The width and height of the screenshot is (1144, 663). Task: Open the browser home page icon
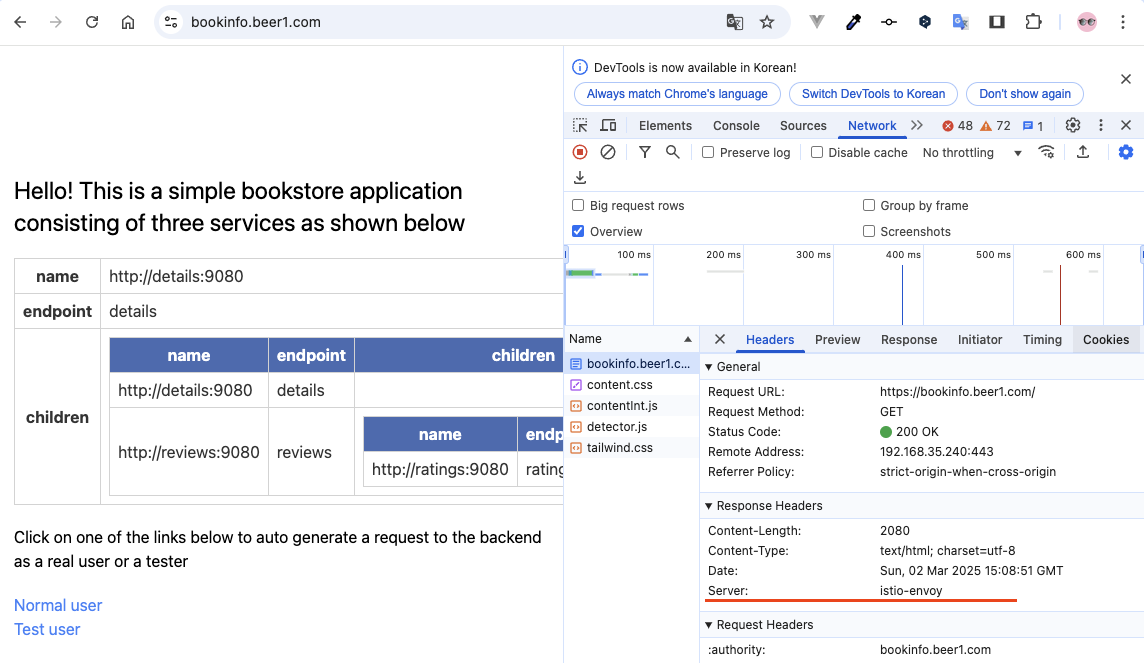pos(128,22)
